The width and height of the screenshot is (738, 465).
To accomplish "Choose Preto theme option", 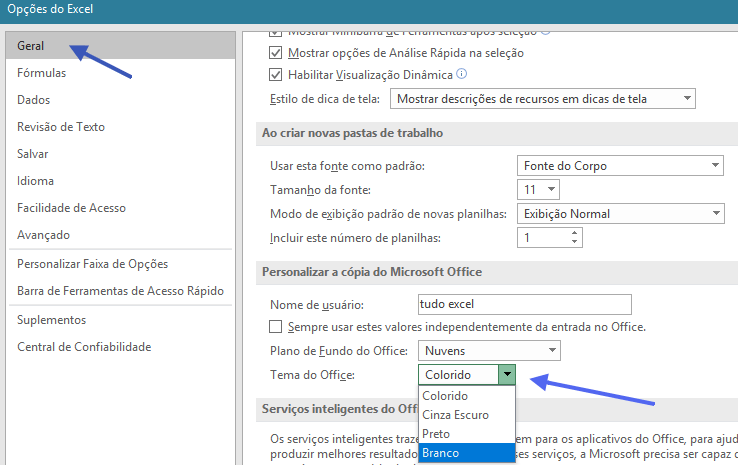I will tap(467, 434).
